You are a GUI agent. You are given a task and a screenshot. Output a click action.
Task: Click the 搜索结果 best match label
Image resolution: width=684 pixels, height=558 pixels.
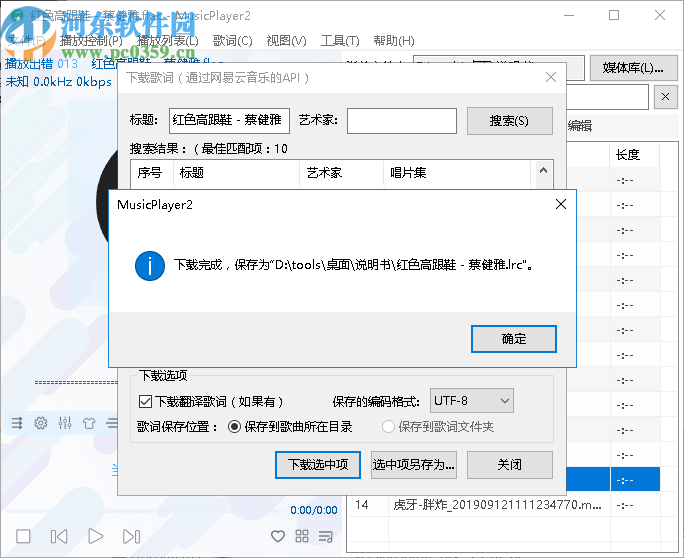[209, 149]
